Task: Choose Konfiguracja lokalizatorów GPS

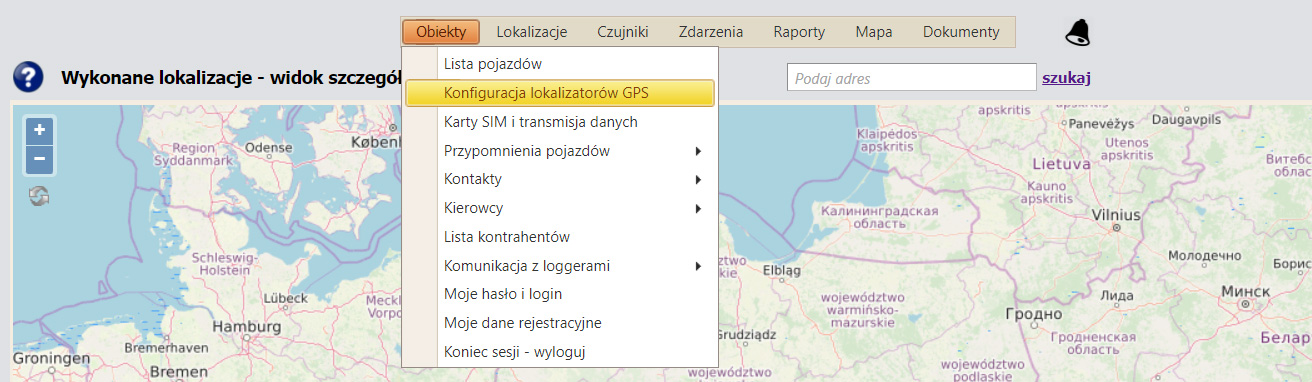Action: pos(560,93)
